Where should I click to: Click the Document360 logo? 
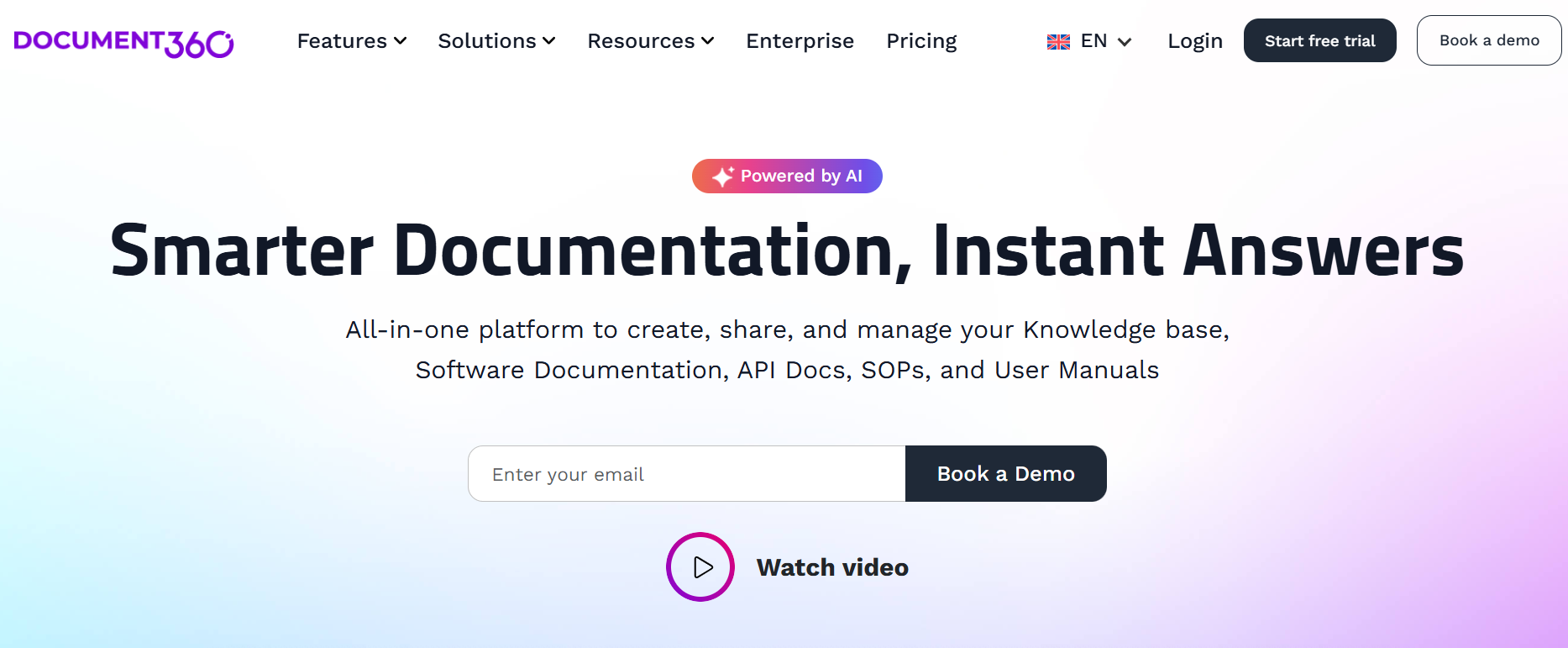coord(123,43)
